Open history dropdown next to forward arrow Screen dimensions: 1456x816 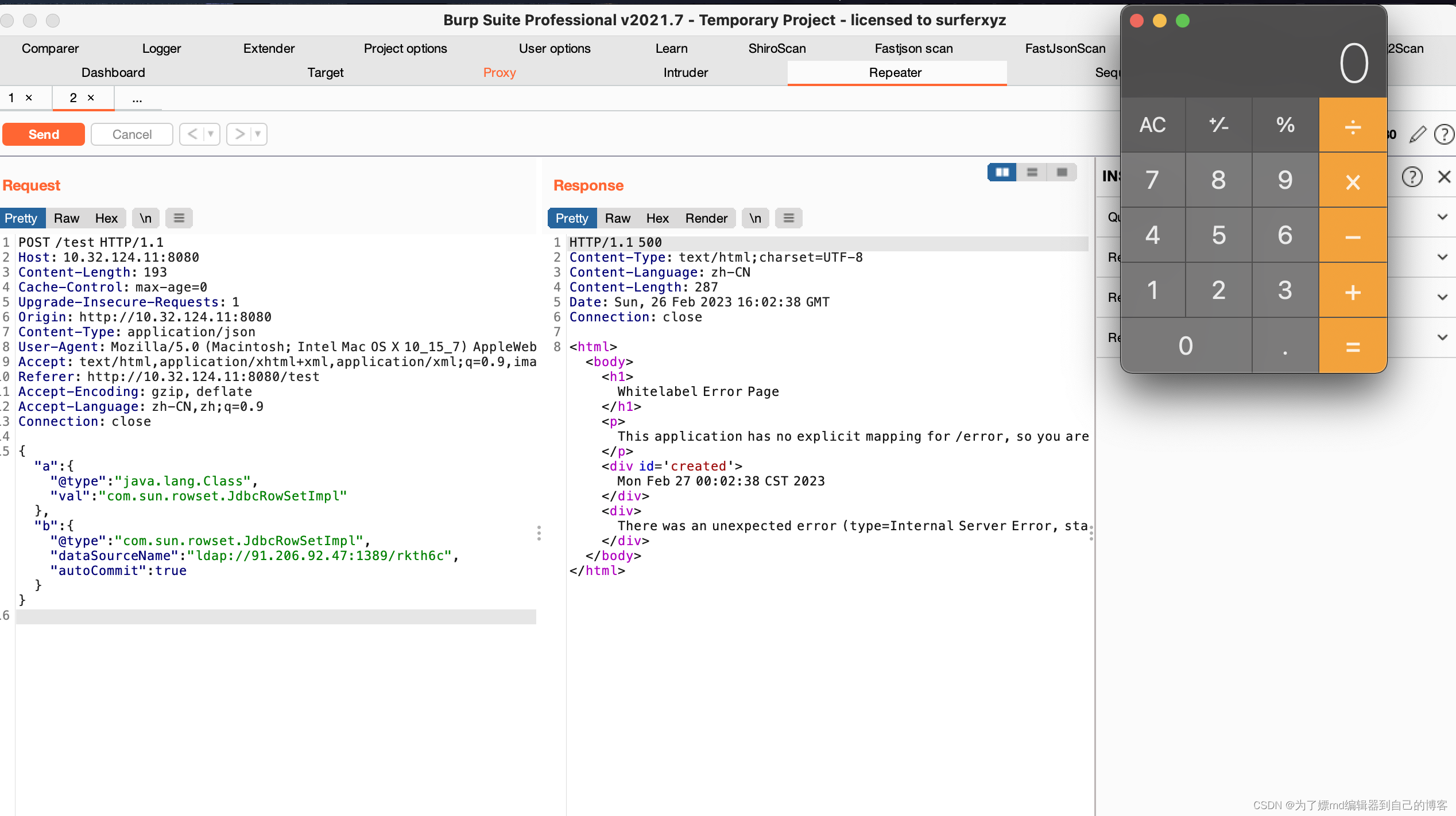click(x=258, y=134)
